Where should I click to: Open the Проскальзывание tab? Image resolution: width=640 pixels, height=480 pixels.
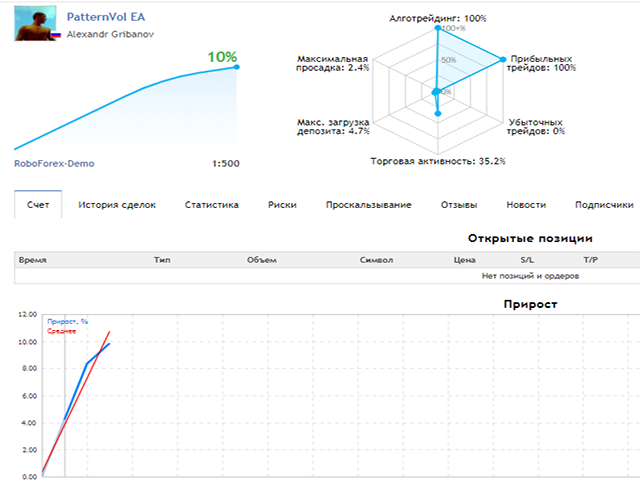click(x=368, y=205)
